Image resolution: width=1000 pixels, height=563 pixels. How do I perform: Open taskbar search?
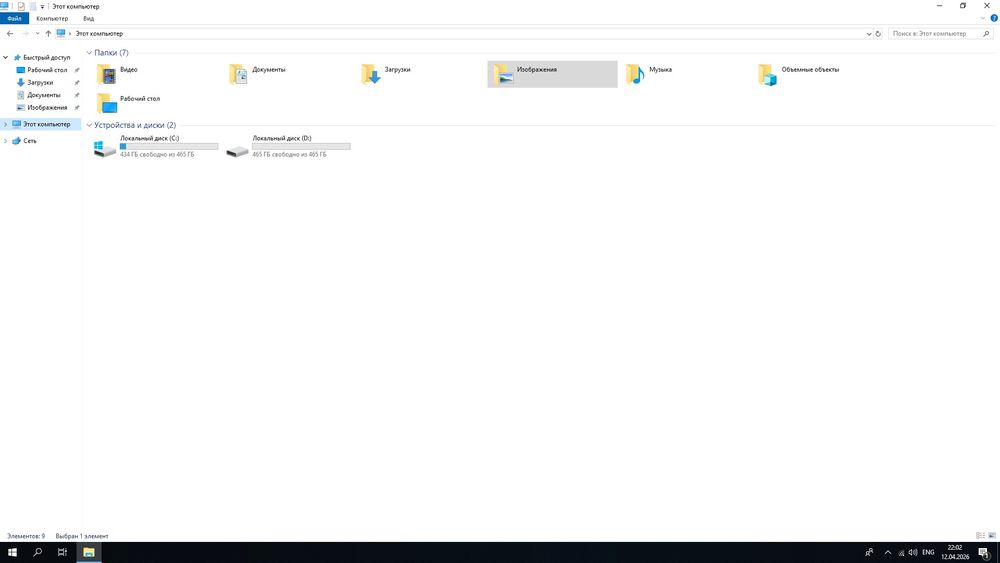pyautogui.click(x=38, y=552)
